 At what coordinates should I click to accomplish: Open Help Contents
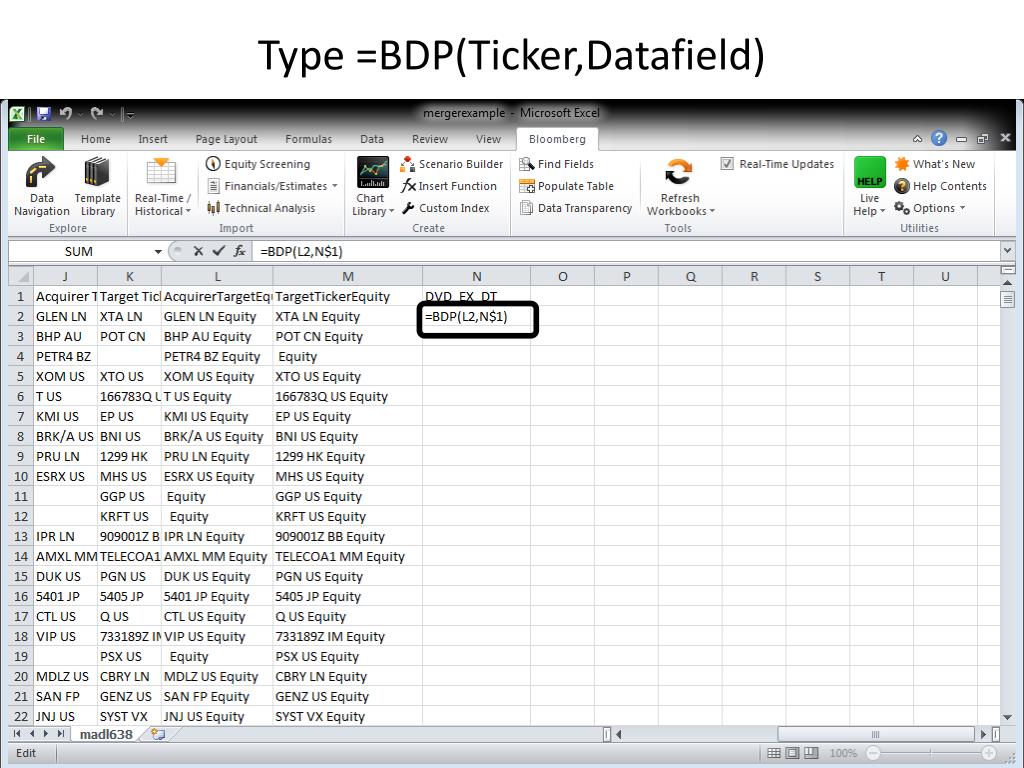pos(940,186)
